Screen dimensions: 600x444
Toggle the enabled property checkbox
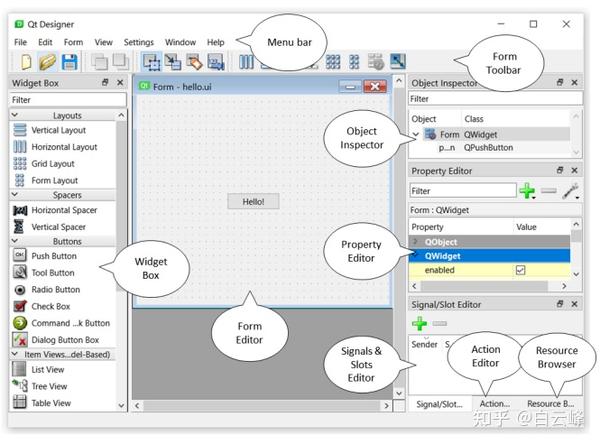pos(520,270)
